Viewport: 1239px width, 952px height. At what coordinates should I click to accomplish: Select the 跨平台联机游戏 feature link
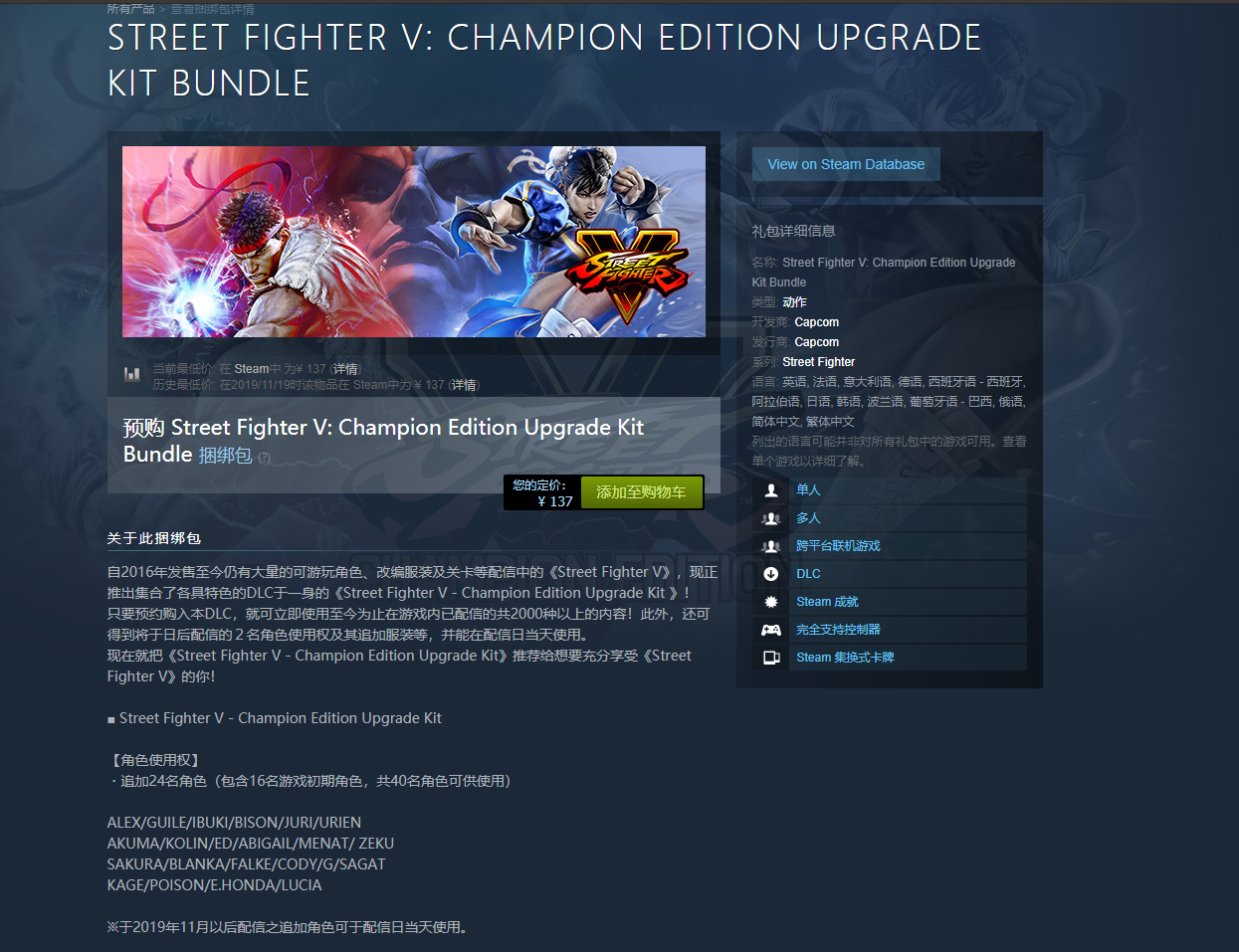coord(838,546)
